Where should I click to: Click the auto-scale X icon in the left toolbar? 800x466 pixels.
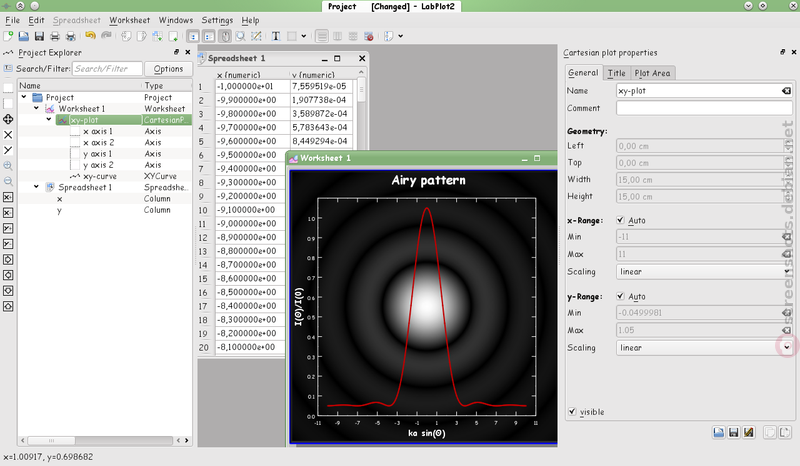[8, 135]
